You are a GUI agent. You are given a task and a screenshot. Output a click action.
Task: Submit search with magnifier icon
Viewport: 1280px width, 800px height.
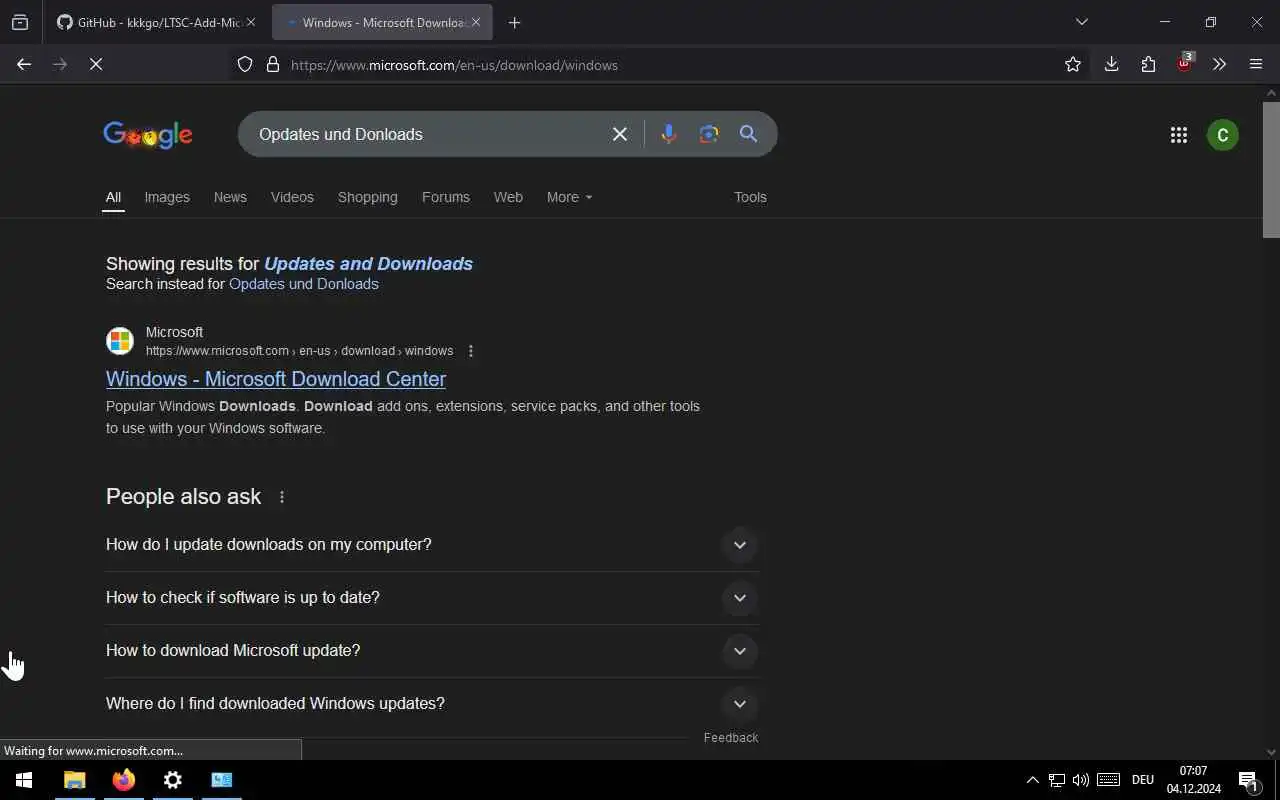point(748,134)
